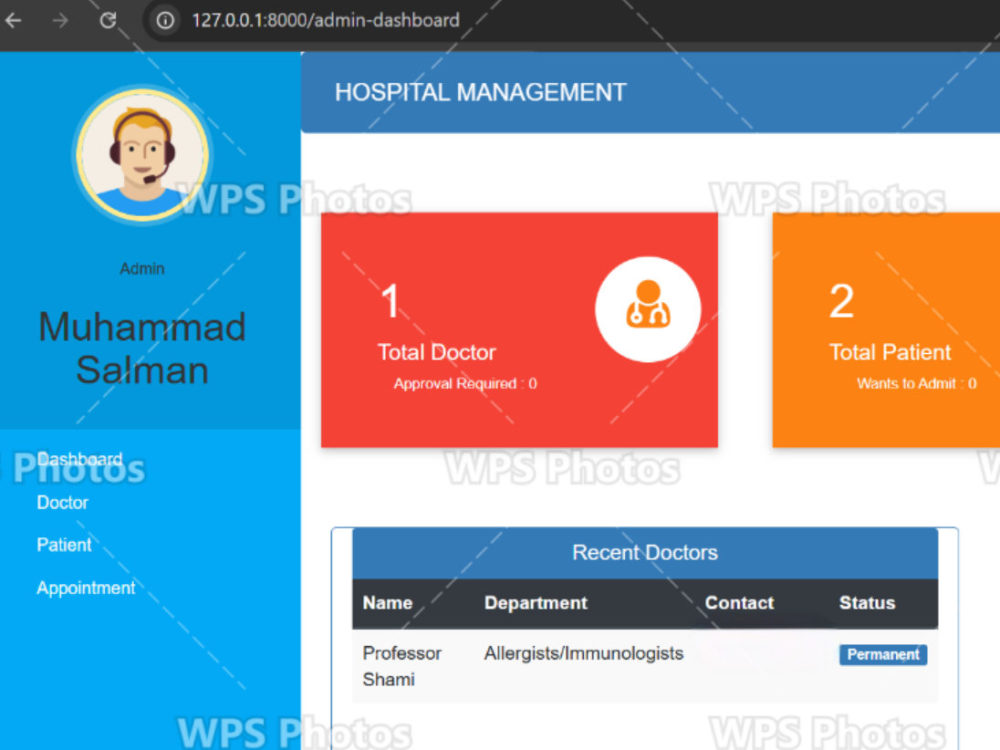The height and width of the screenshot is (750, 1000).
Task: Click the HOSPITAL MANAGEMENT header title
Action: point(481,92)
